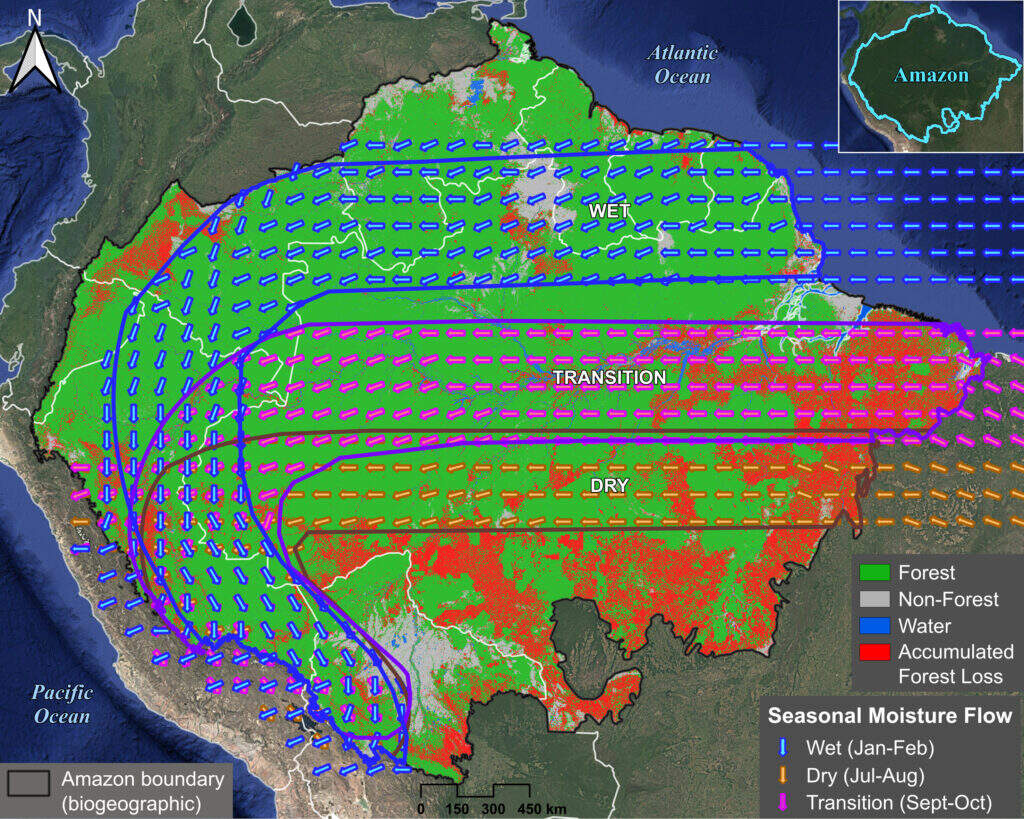Click the "450 km" scale bar label
The image size is (1024, 819).
click(542, 809)
